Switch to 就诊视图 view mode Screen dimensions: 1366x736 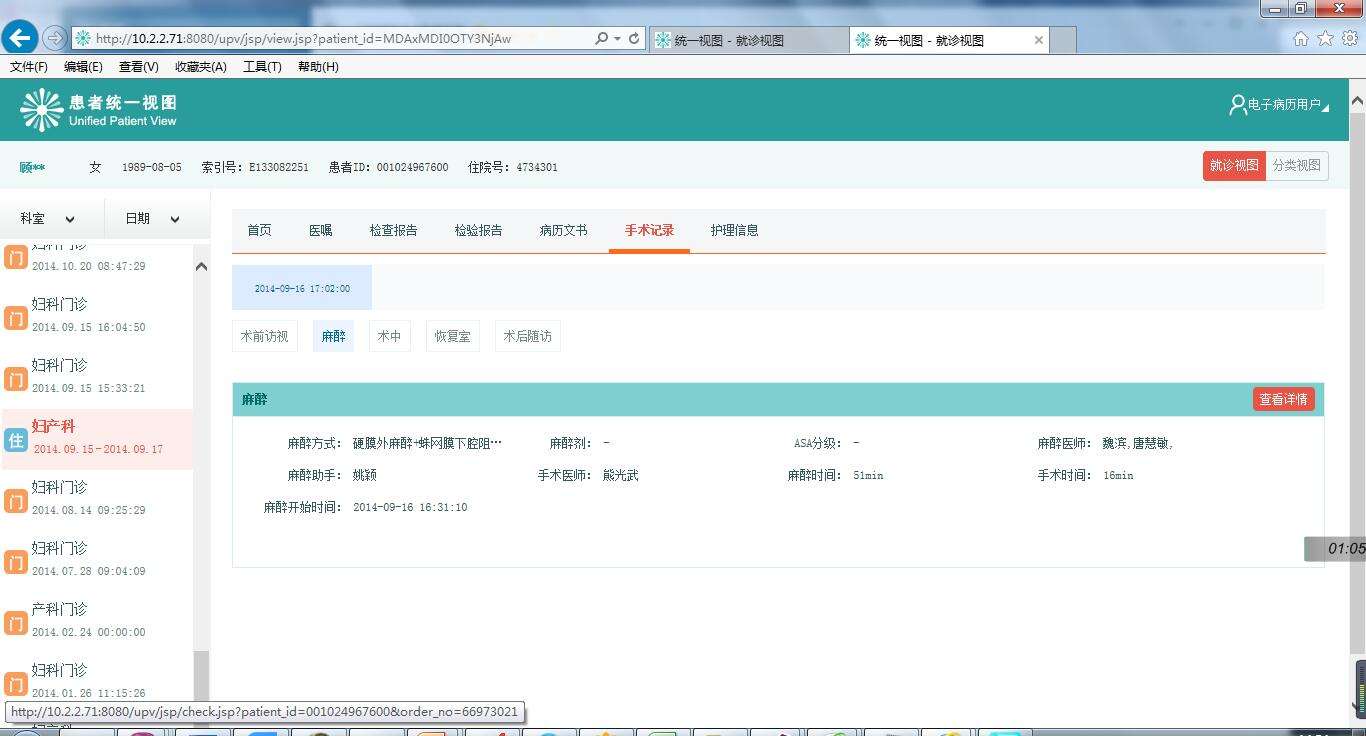coord(1234,166)
